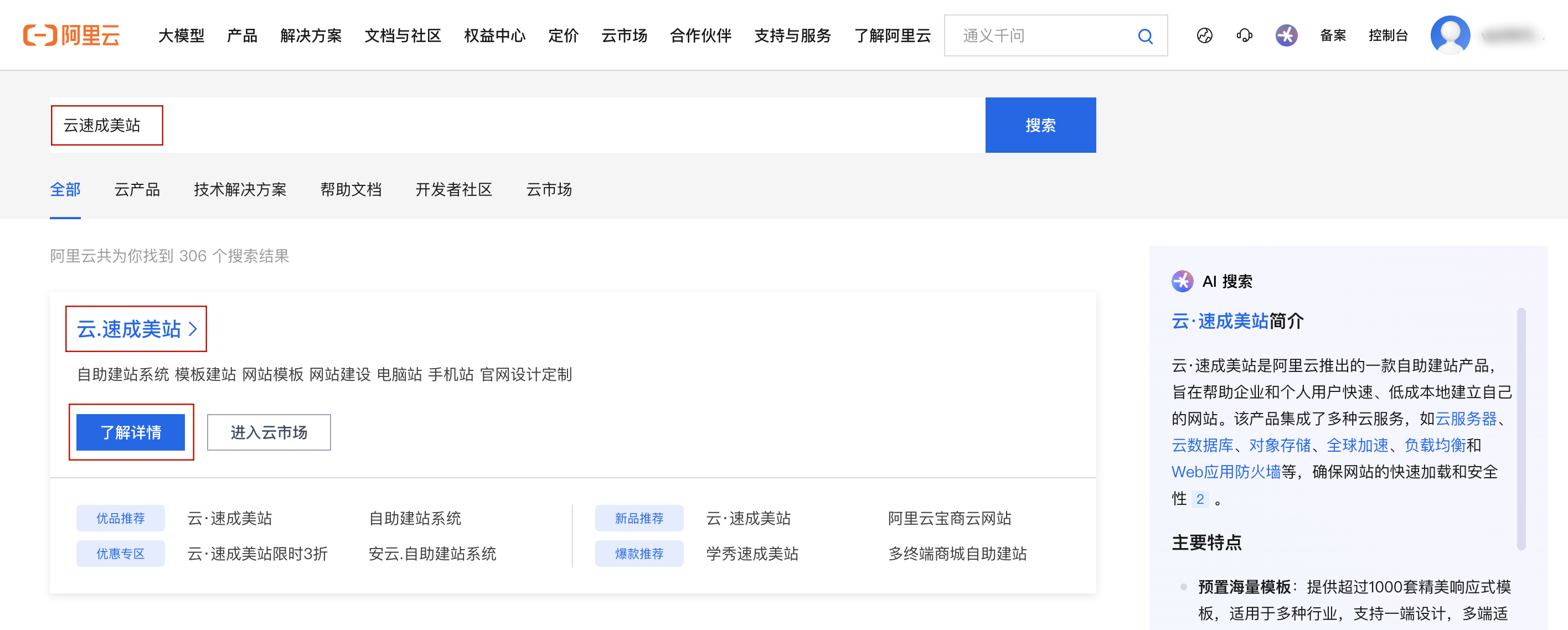
Task: Click the 新品推荐 tag
Action: tap(639, 519)
